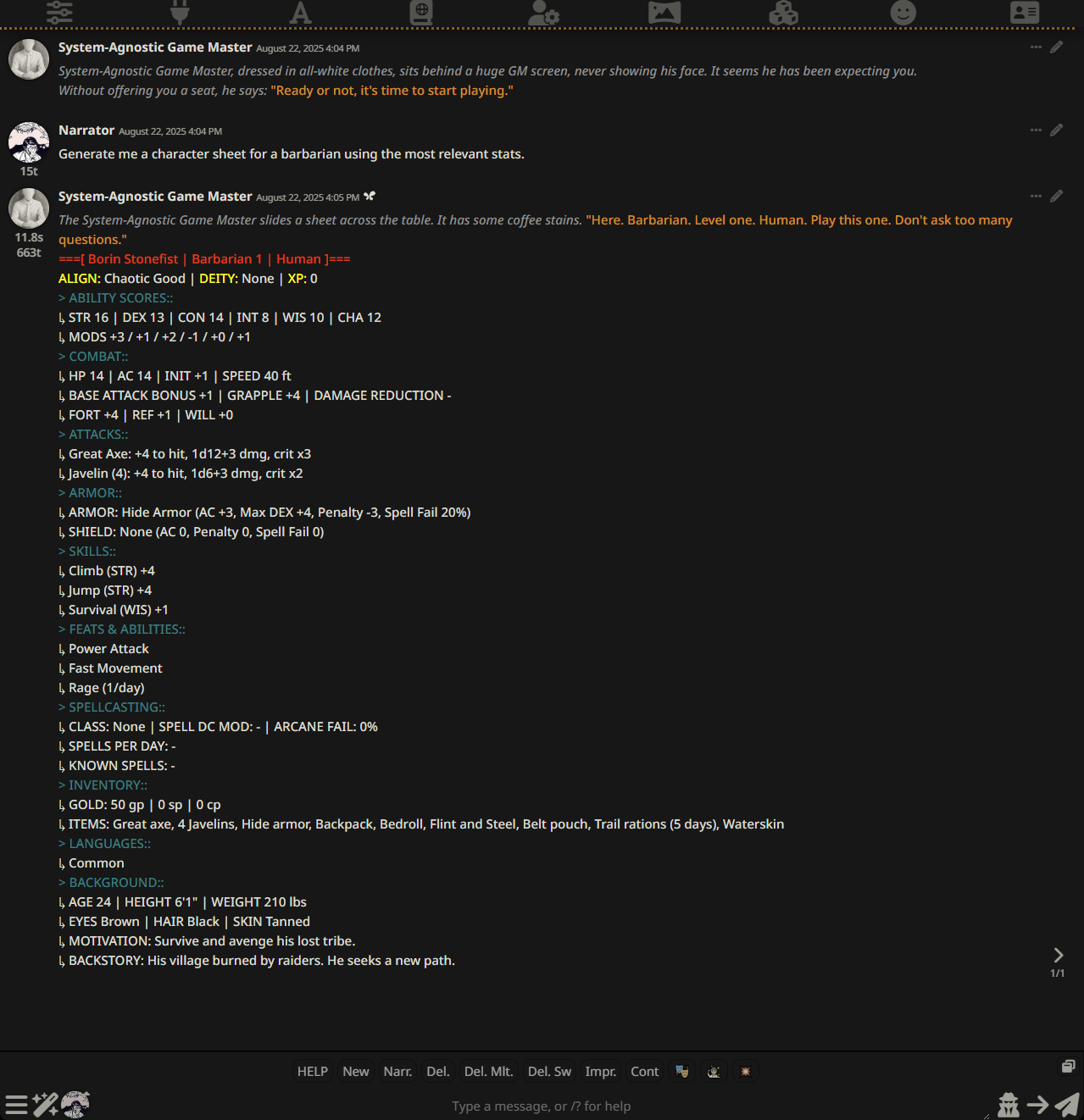Open the World Info book icon
The height and width of the screenshot is (1120, 1084).
point(421,12)
